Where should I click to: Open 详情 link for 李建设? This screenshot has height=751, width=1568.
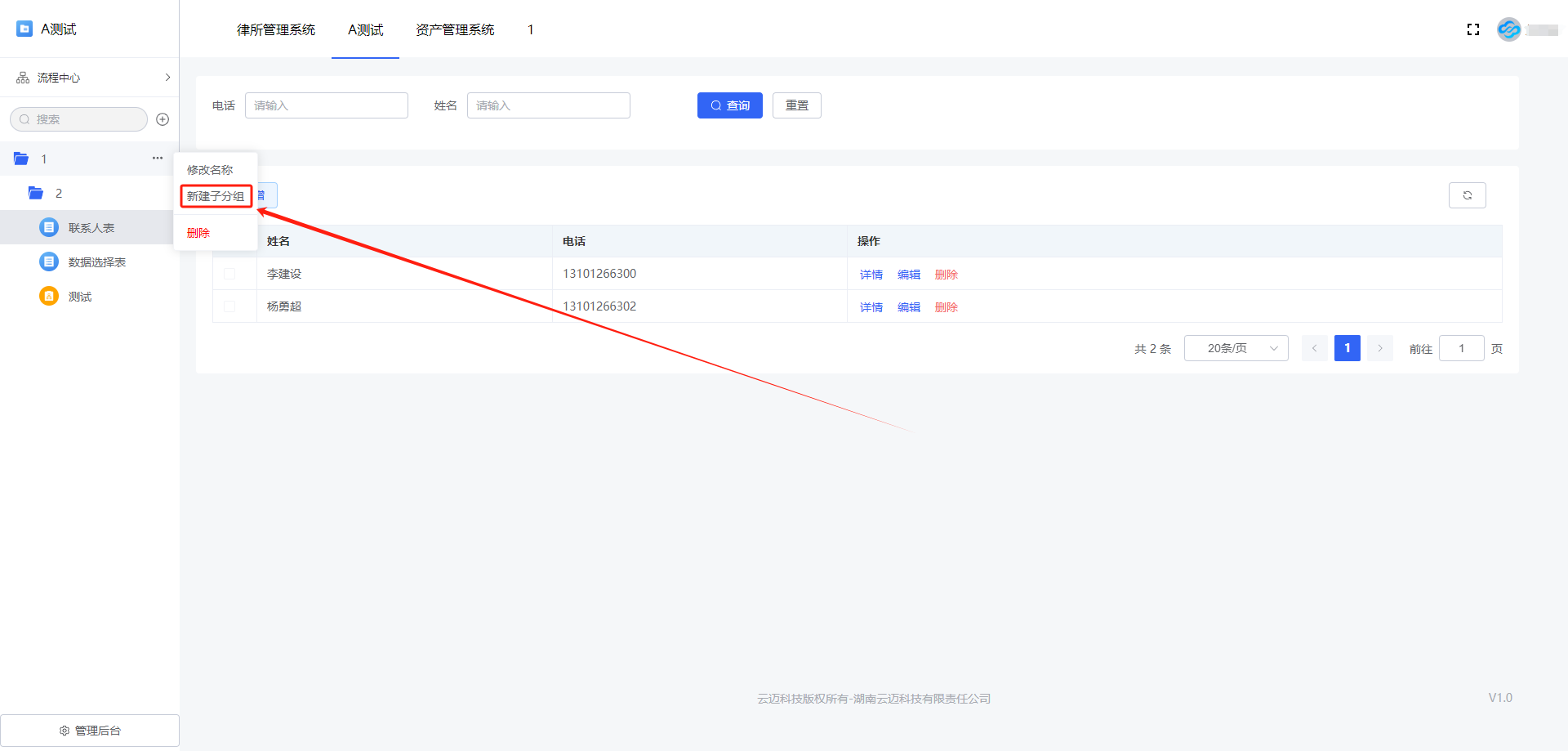click(x=871, y=275)
